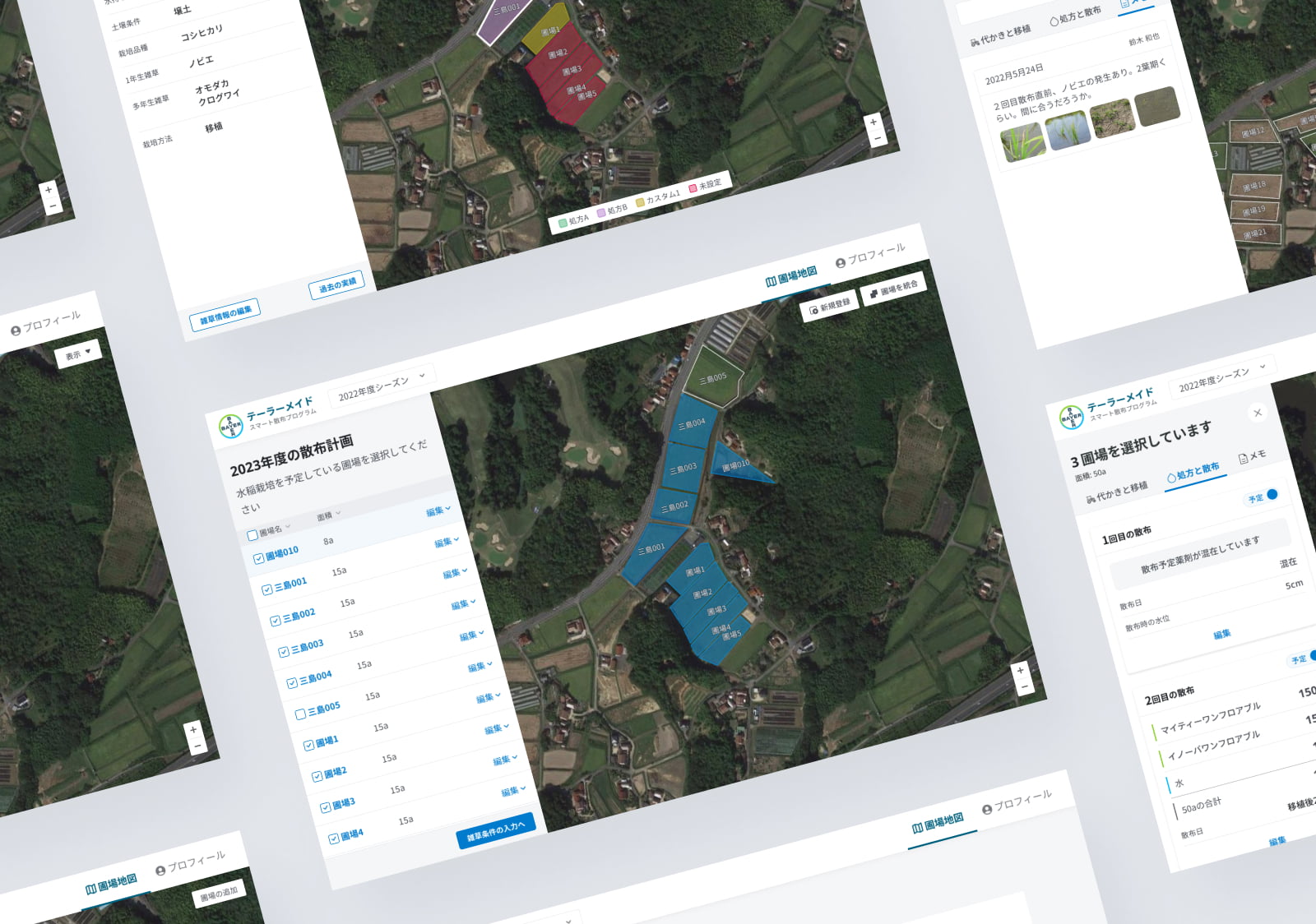Switch to 圃場地図 tab above center map
The height and width of the screenshot is (924, 1316).
click(x=791, y=276)
